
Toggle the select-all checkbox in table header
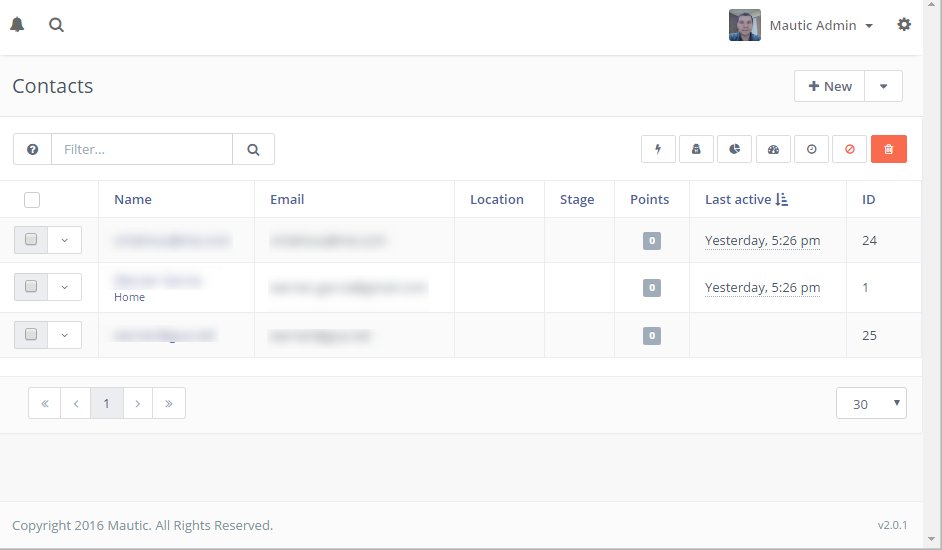click(32, 200)
